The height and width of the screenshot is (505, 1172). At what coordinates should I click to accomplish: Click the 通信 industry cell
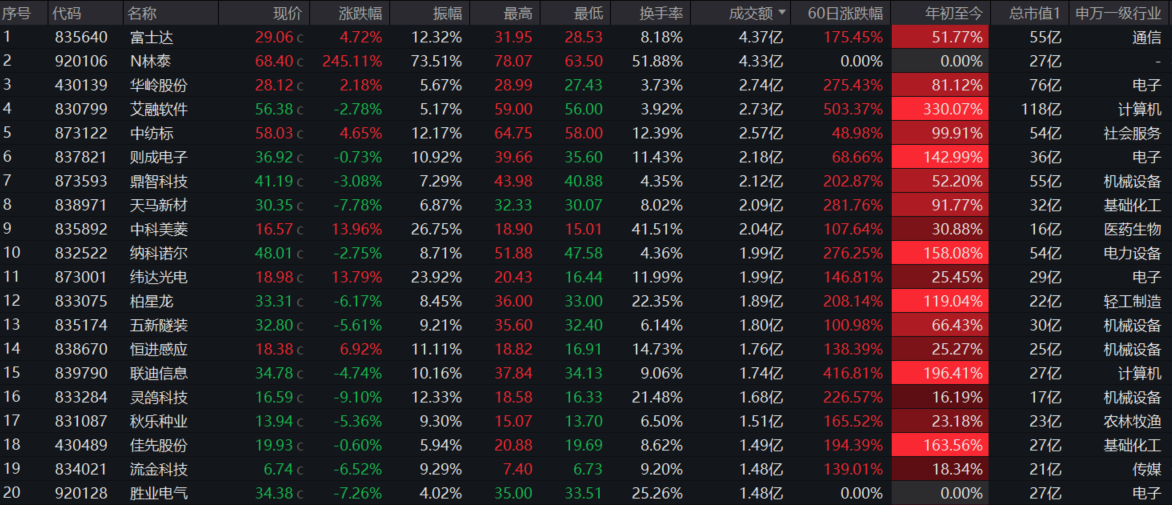coord(1147,37)
